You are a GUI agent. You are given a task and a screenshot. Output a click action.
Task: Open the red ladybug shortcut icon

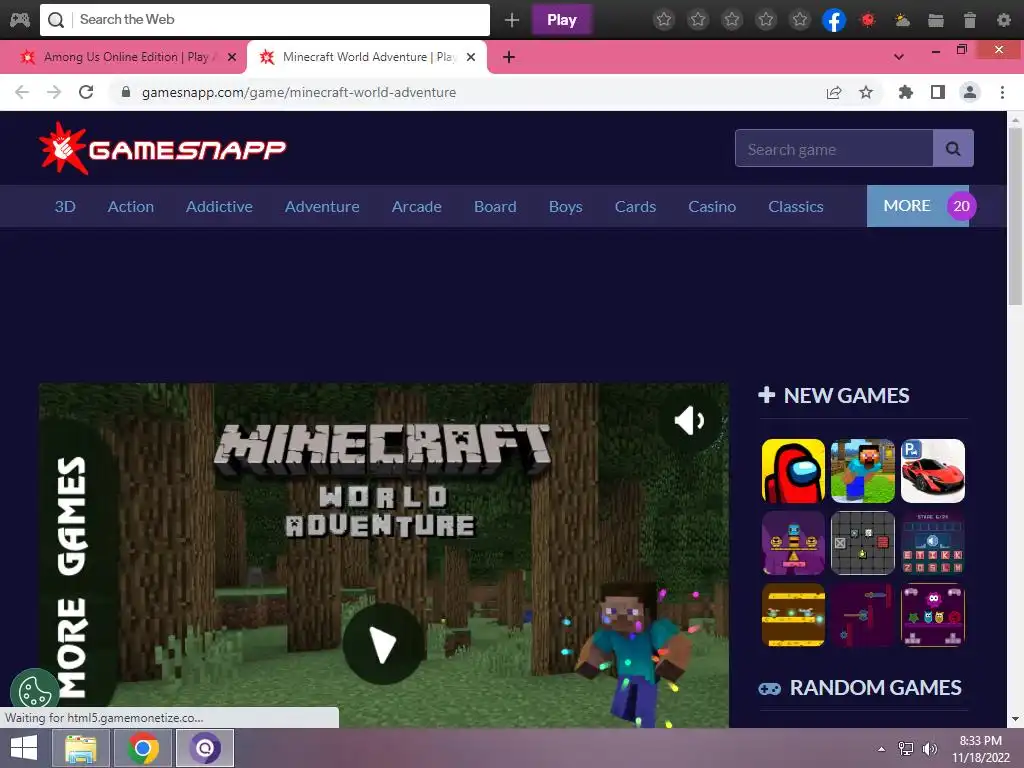tap(868, 20)
